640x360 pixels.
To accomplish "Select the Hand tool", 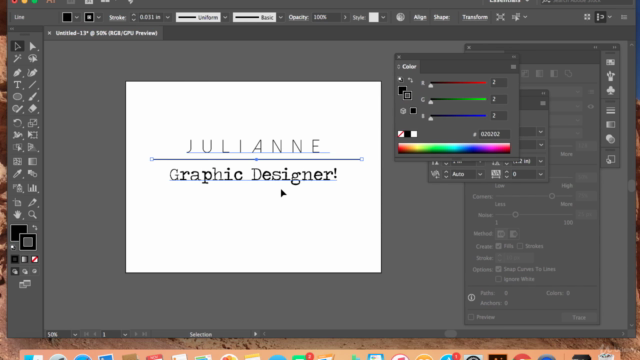I will point(17,215).
